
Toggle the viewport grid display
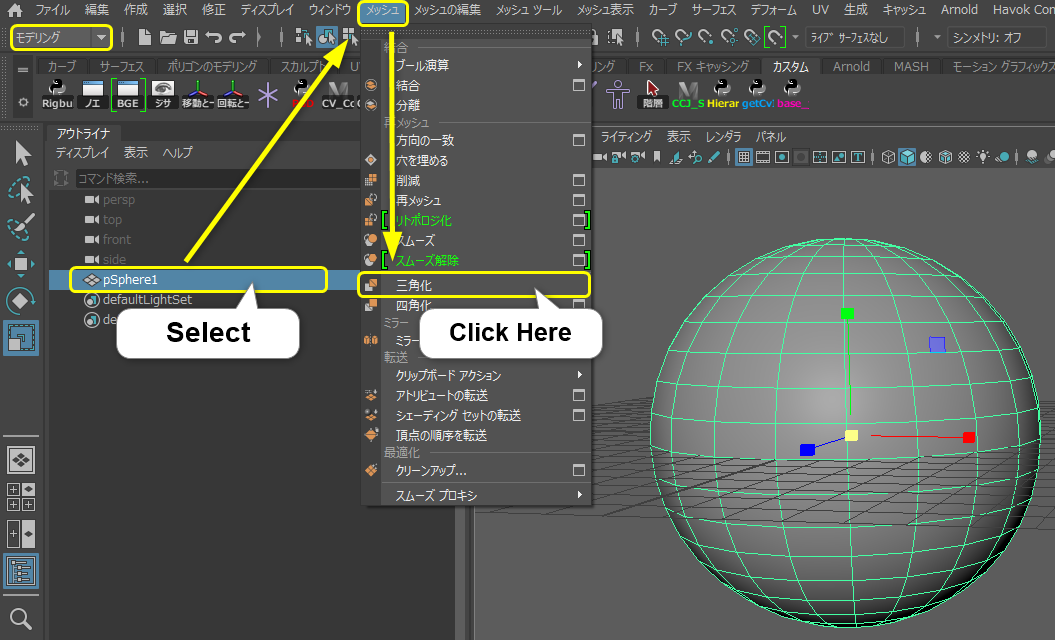click(x=744, y=157)
